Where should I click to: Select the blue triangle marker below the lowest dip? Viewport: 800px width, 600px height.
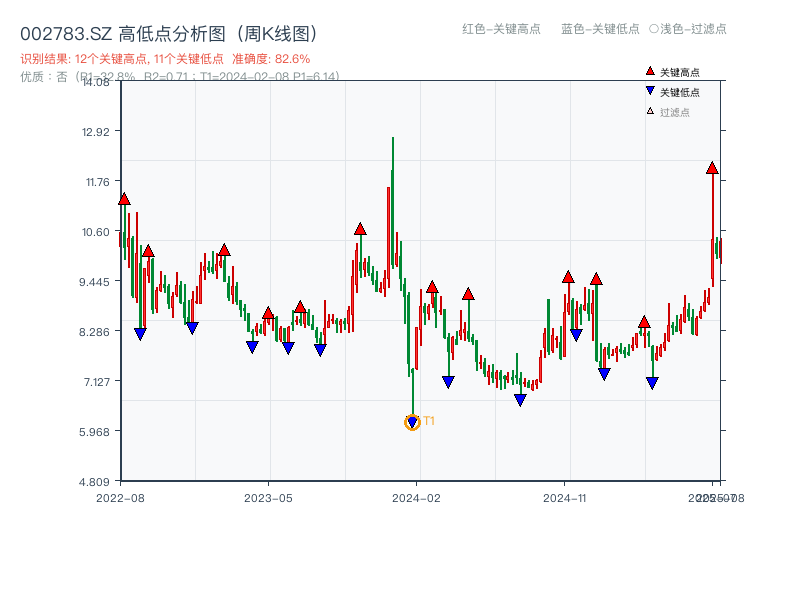411,421
